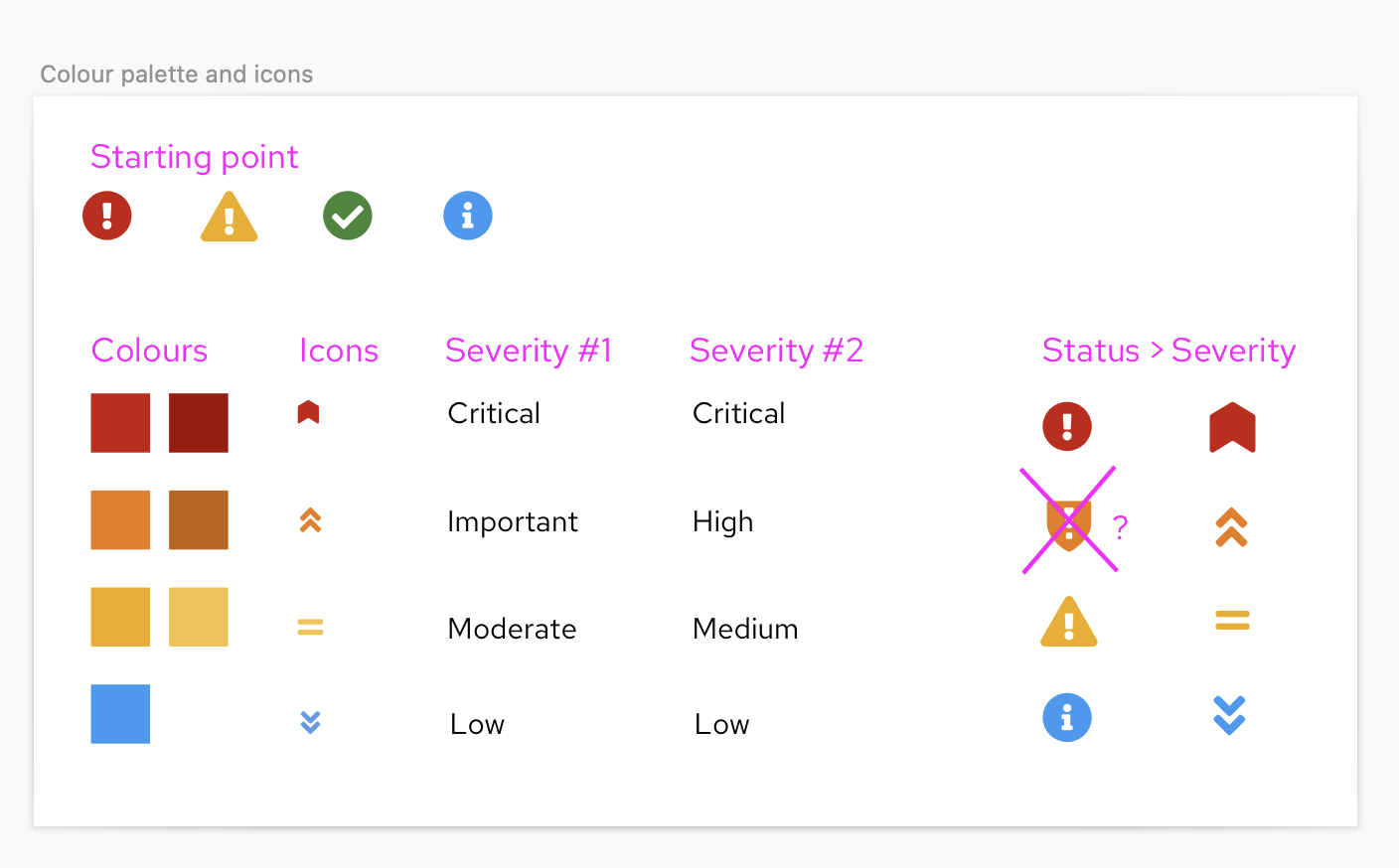Pick the darker red colour swatch
Image resolution: width=1399 pixels, height=868 pixels.
tap(199, 423)
